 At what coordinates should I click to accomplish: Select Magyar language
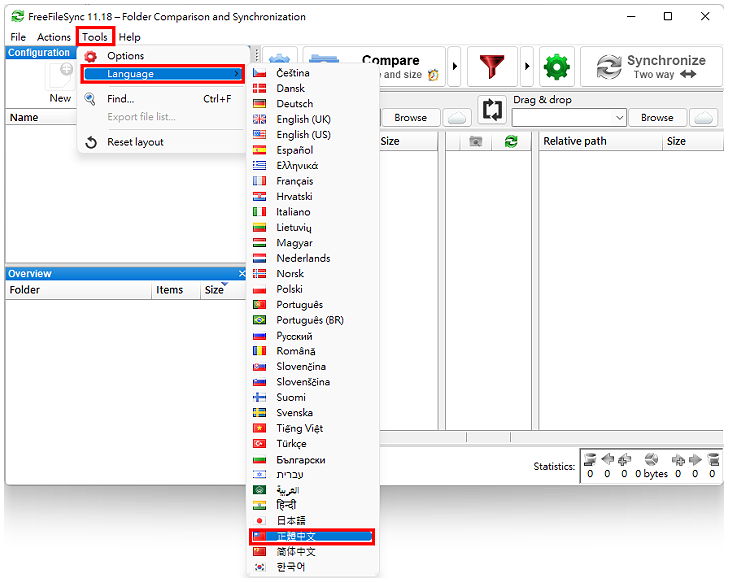[313, 243]
